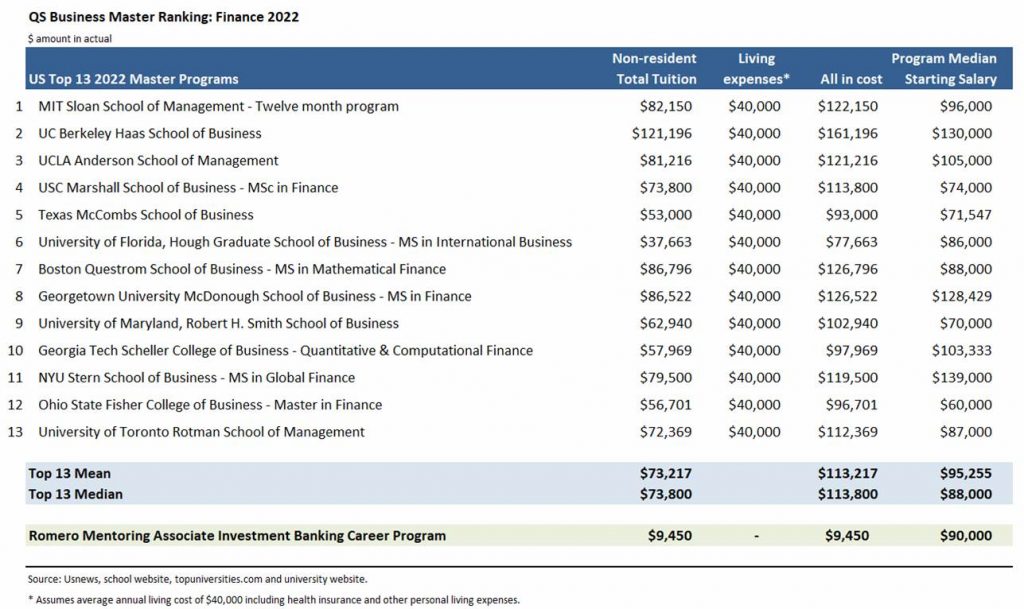Click UCLA Anderson starting salary $105,000
1024x609 pixels.
click(x=962, y=161)
